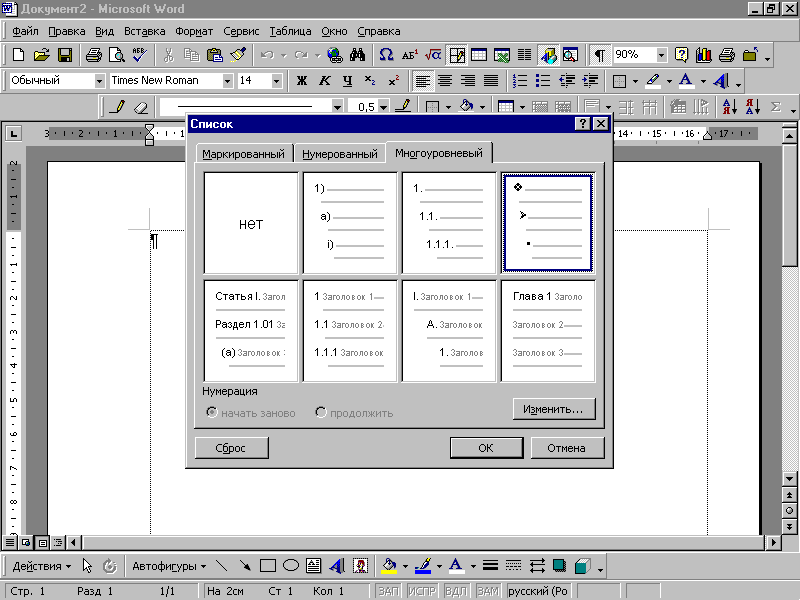Toggle subscript formatting
800x600 pixels.
click(x=370, y=81)
